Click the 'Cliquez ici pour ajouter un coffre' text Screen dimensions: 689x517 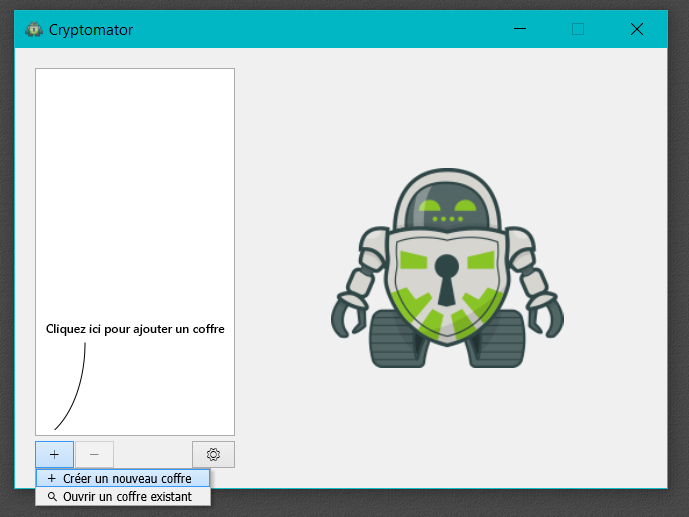[x=135, y=329]
